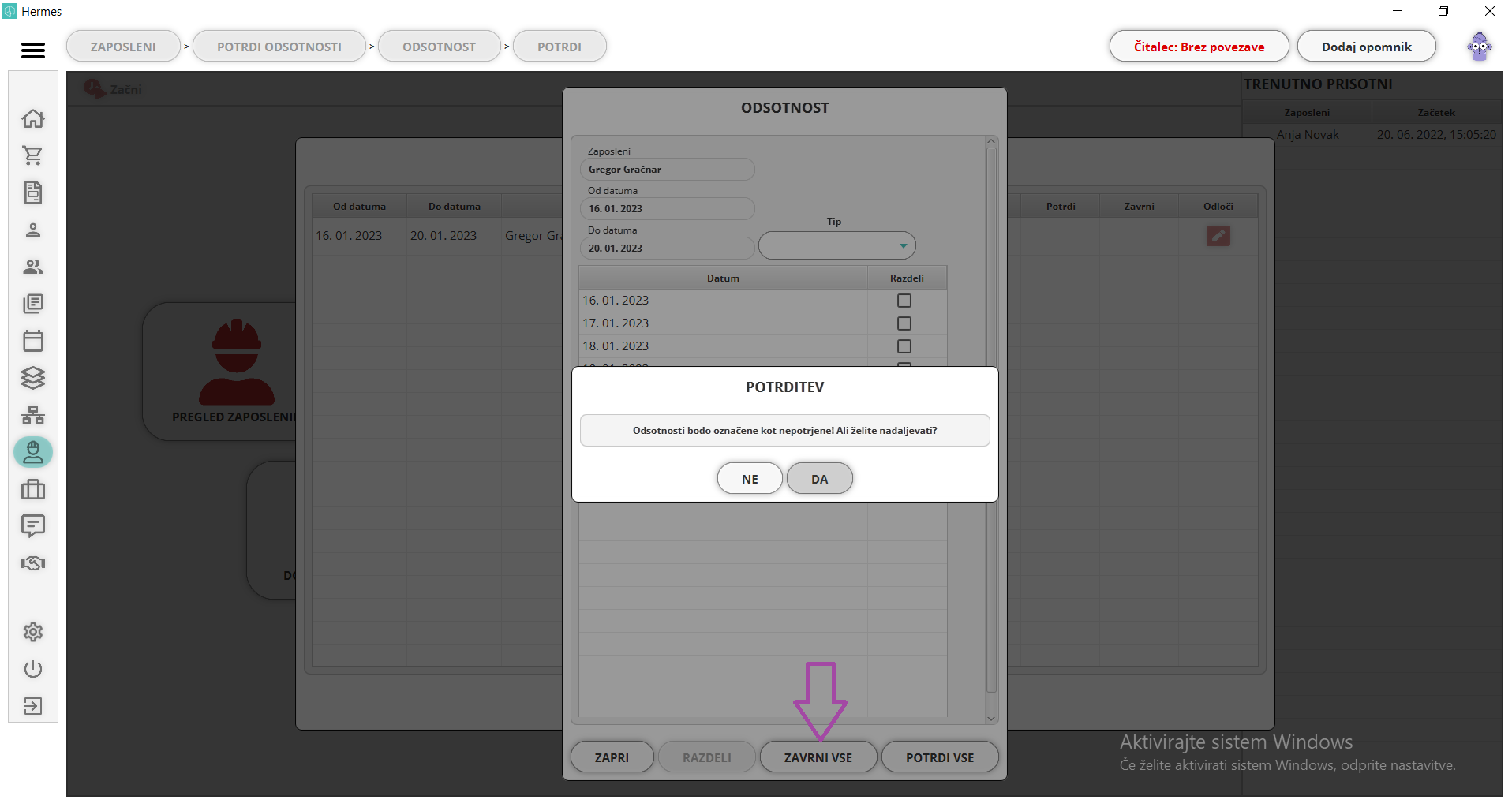Open the handshake sidebar icon
The height and width of the screenshot is (811, 1512).
33,563
